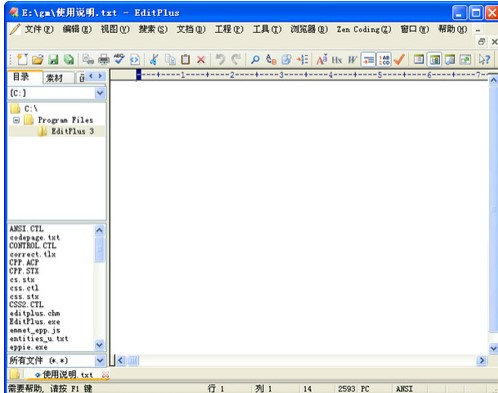Open the 工程(P) menu
498x393 pixels.
click(x=229, y=29)
